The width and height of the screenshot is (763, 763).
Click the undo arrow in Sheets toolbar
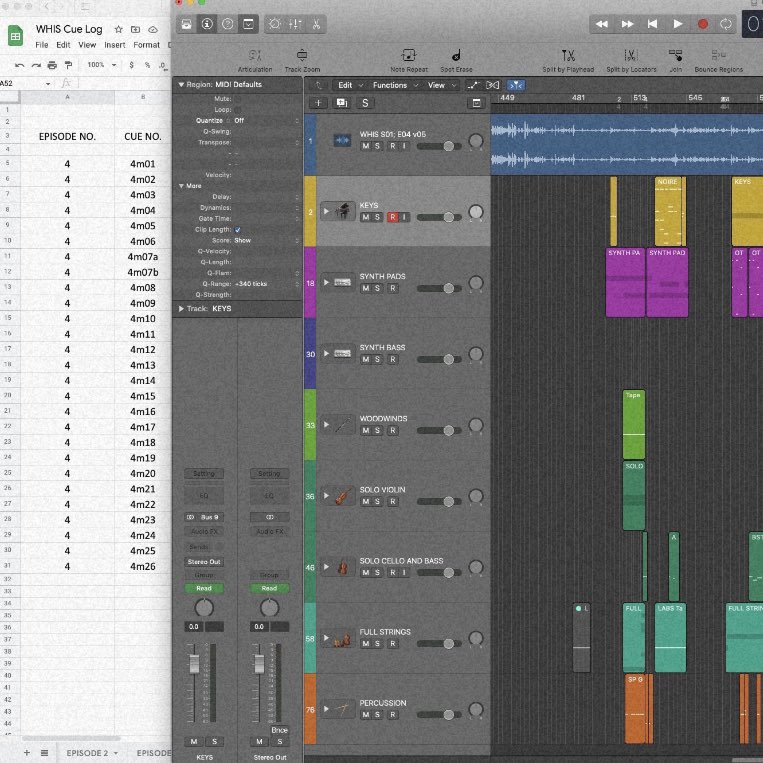(19, 65)
